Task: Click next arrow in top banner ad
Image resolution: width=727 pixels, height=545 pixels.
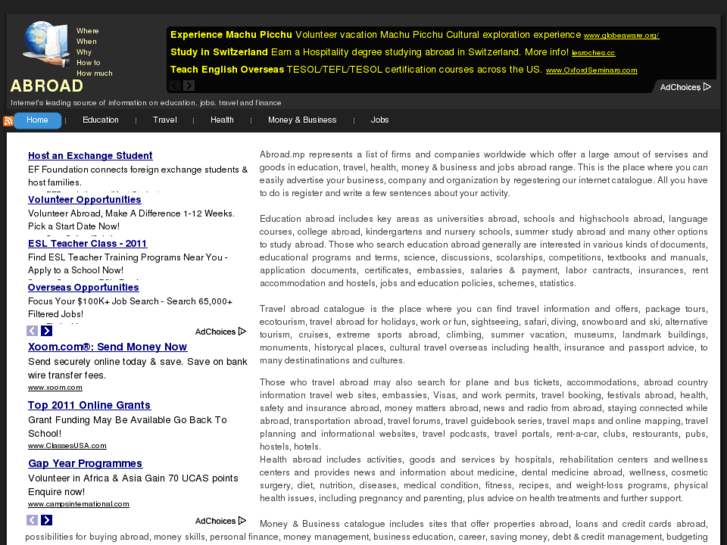Action: click(x=189, y=85)
